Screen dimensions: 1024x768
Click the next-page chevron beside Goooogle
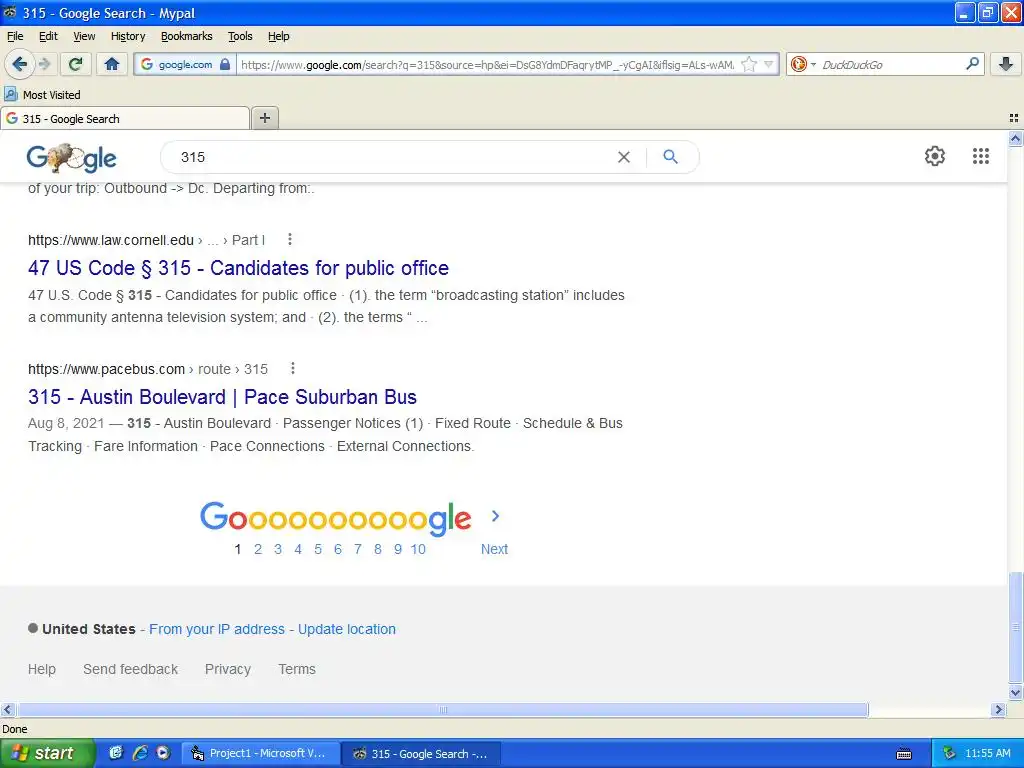[x=495, y=516]
